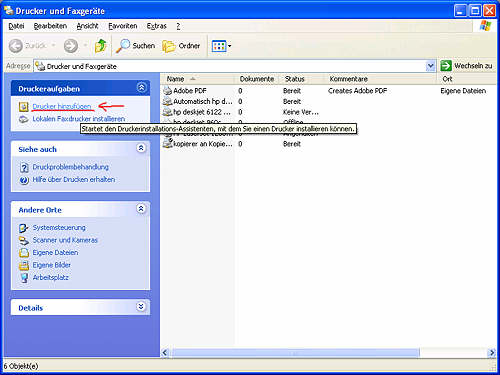Click Bereit status of kopierer an Kopie

tap(292, 144)
